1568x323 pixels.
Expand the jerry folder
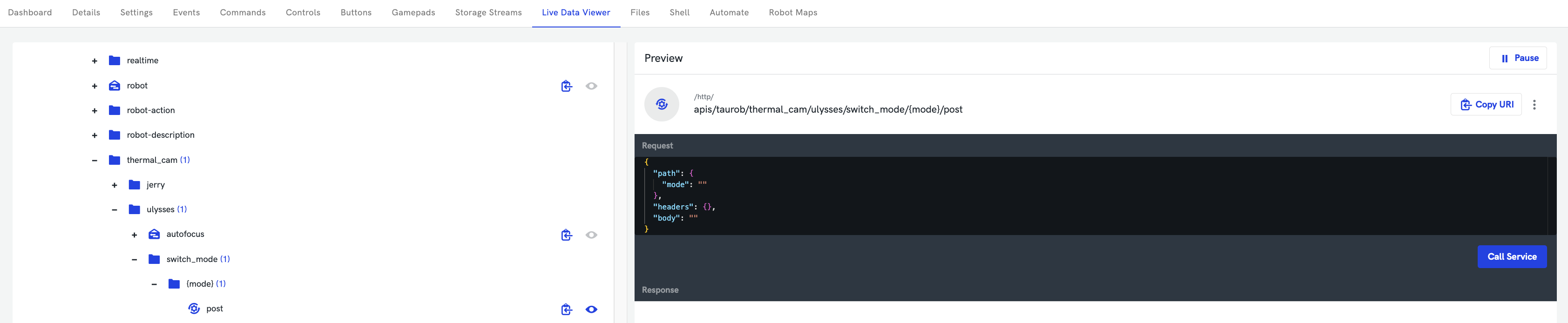coord(115,186)
